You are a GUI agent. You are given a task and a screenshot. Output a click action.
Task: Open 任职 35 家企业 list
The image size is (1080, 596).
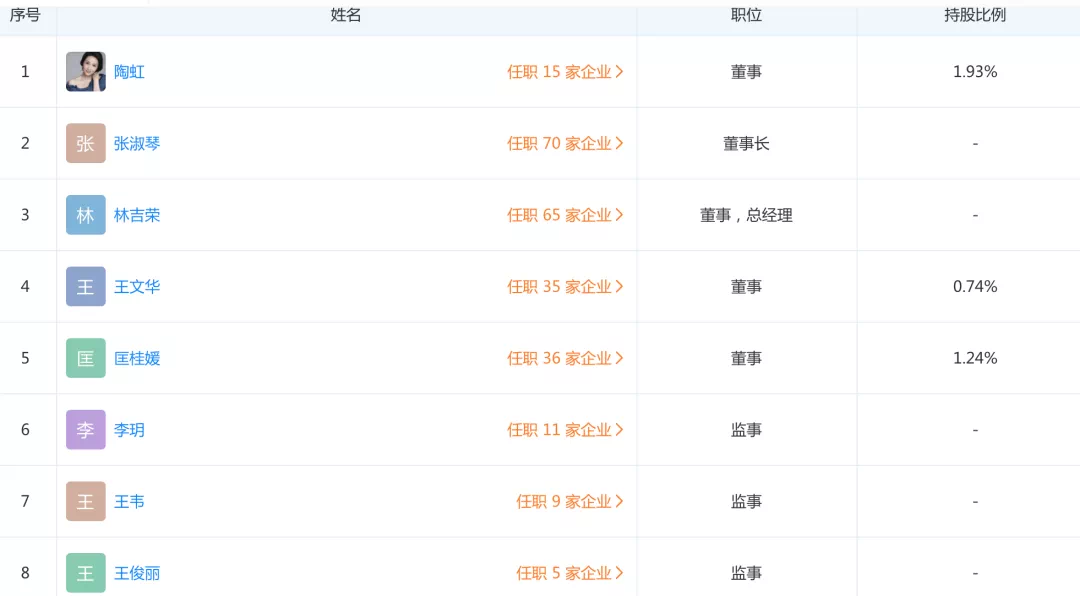tap(565, 287)
